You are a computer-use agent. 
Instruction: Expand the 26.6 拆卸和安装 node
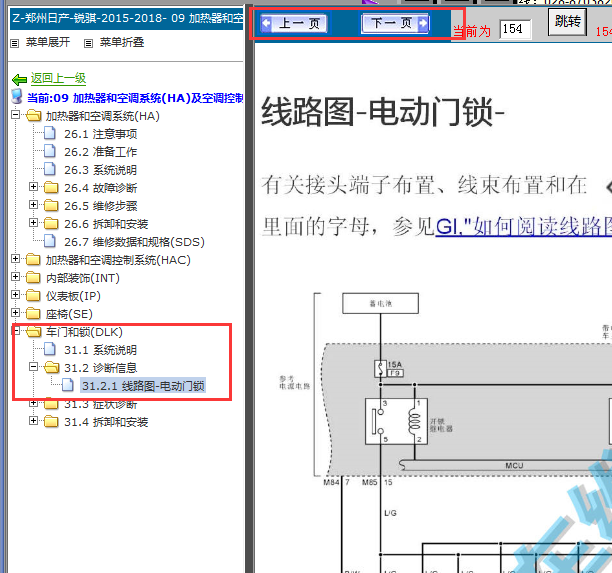click(34, 222)
